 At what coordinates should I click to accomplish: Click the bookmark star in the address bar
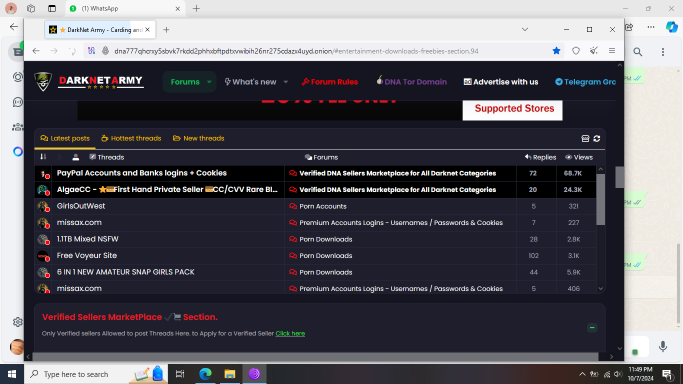(556, 51)
